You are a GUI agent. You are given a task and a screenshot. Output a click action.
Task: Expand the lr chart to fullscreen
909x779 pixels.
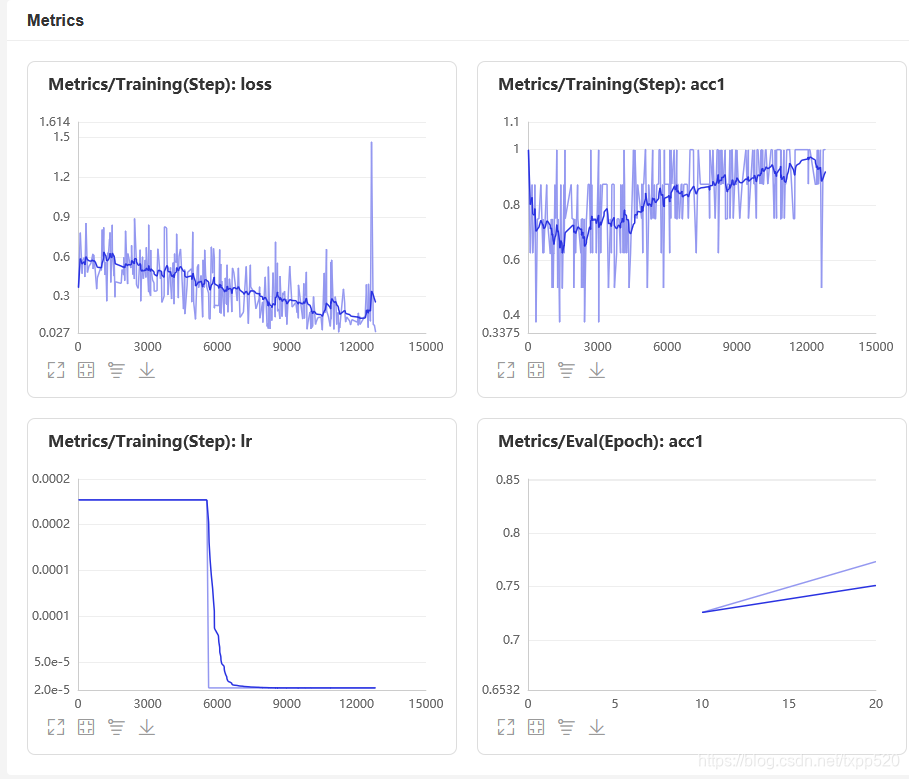[x=56, y=727]
